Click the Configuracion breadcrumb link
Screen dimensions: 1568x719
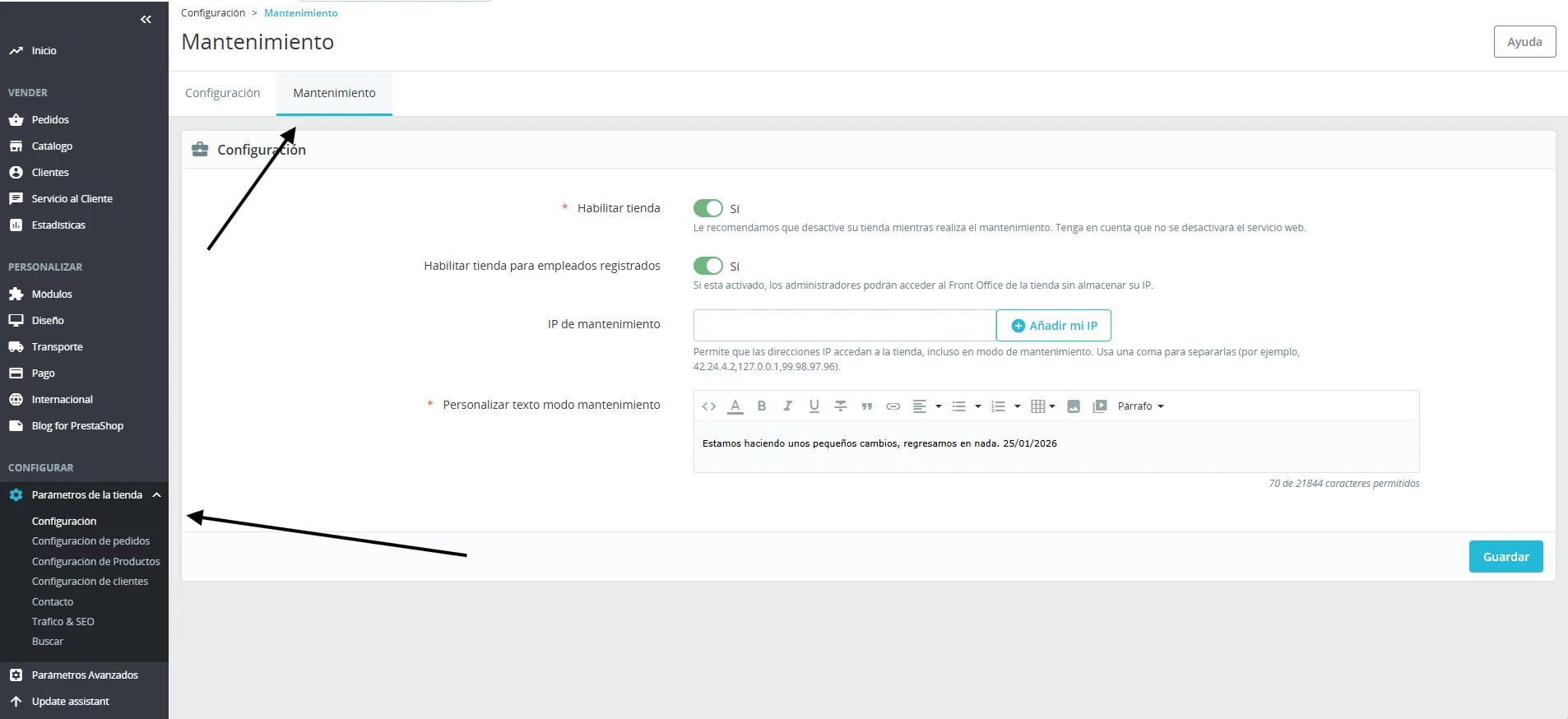pyautogui.click(x=213, y=13)
